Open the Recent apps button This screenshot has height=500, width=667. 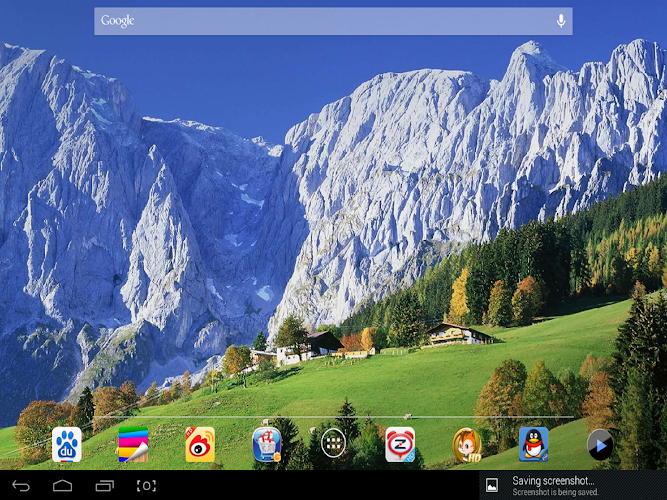tap(105, 486)
